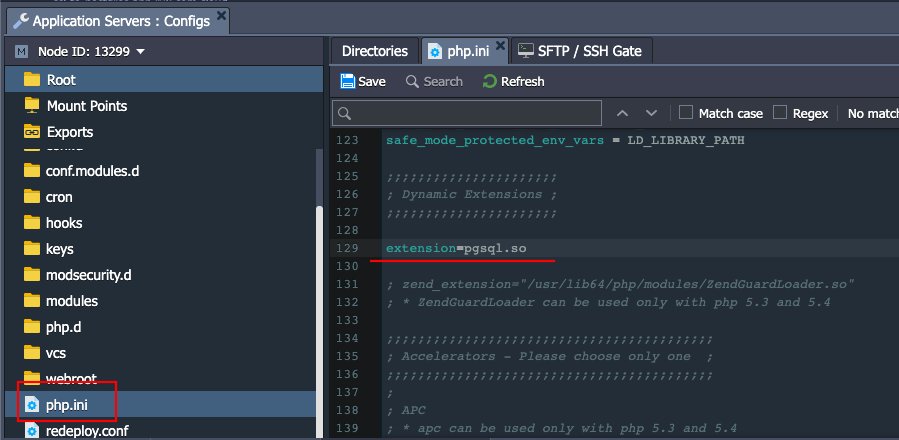This screenshot has height=440, width=899.
Task: Click the Search toolbar button
Action: pos(434,81)
